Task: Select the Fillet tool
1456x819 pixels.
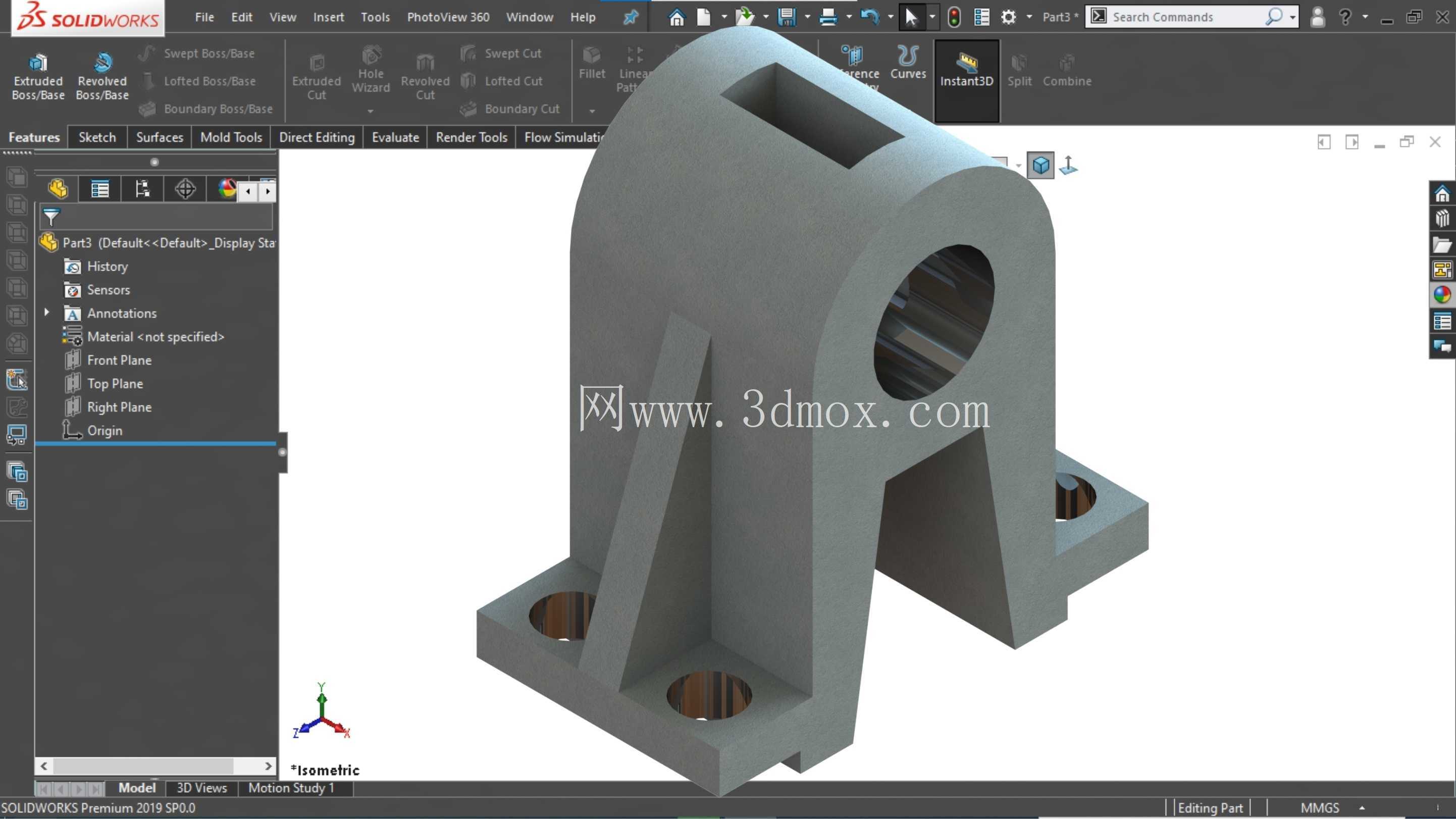Action: pos(592,63)
